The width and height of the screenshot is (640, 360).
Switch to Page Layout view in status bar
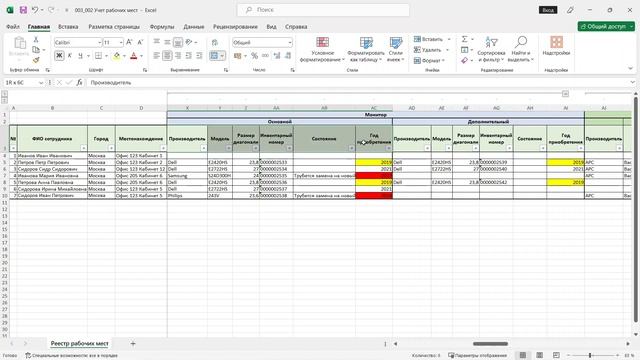pos(539,355)
